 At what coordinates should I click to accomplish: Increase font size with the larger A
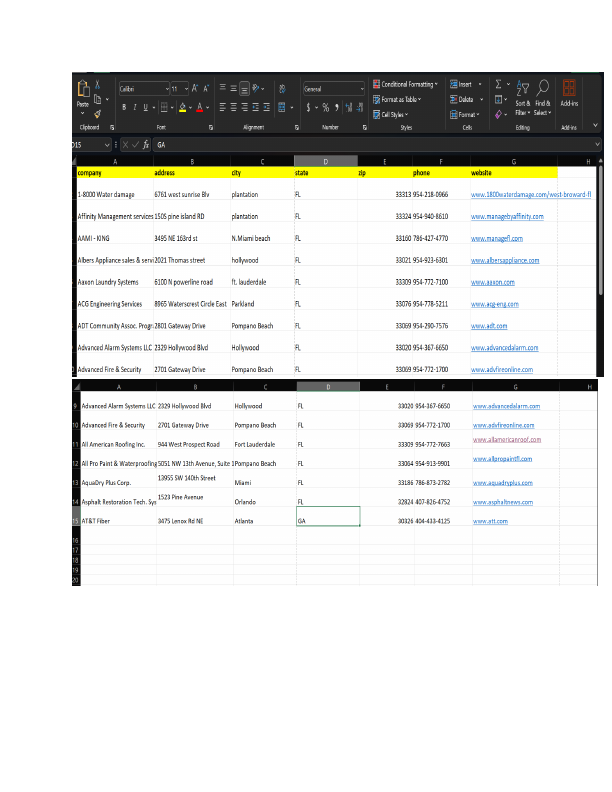(194, 88)
